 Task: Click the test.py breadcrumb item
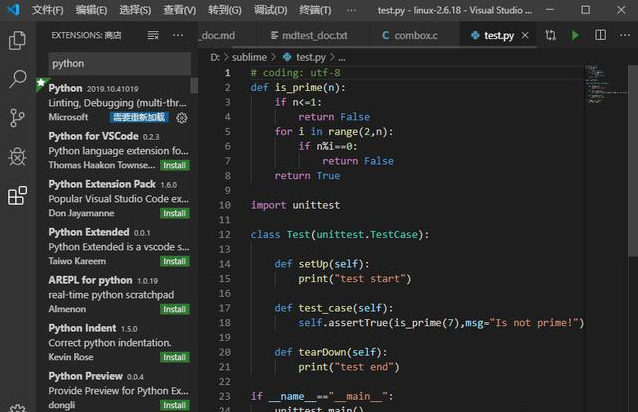(306, 57)
